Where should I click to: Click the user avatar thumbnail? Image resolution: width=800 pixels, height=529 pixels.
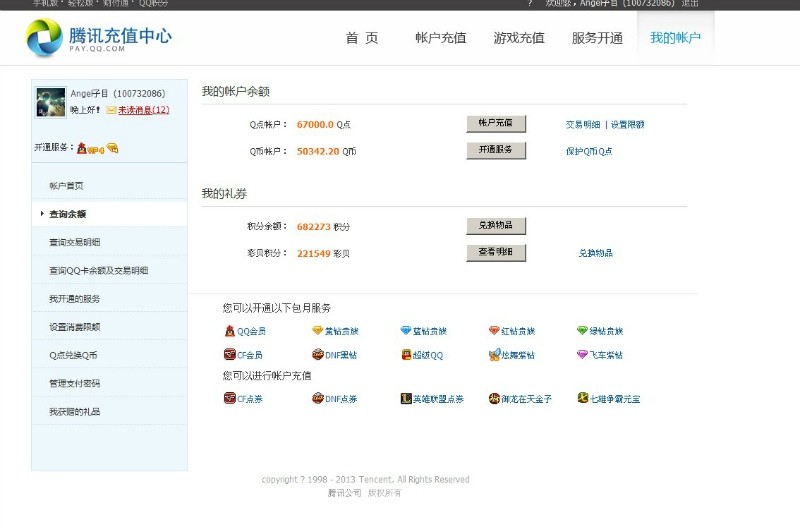51,103
